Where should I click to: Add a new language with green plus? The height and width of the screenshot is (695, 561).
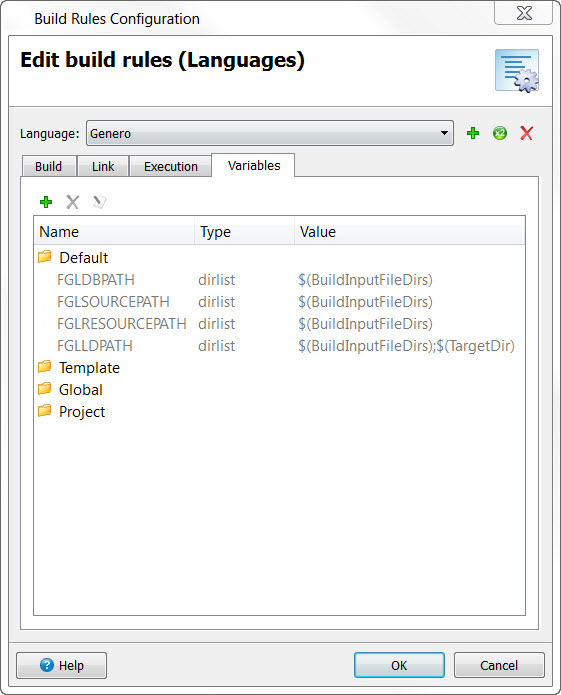tap(473, 133)
